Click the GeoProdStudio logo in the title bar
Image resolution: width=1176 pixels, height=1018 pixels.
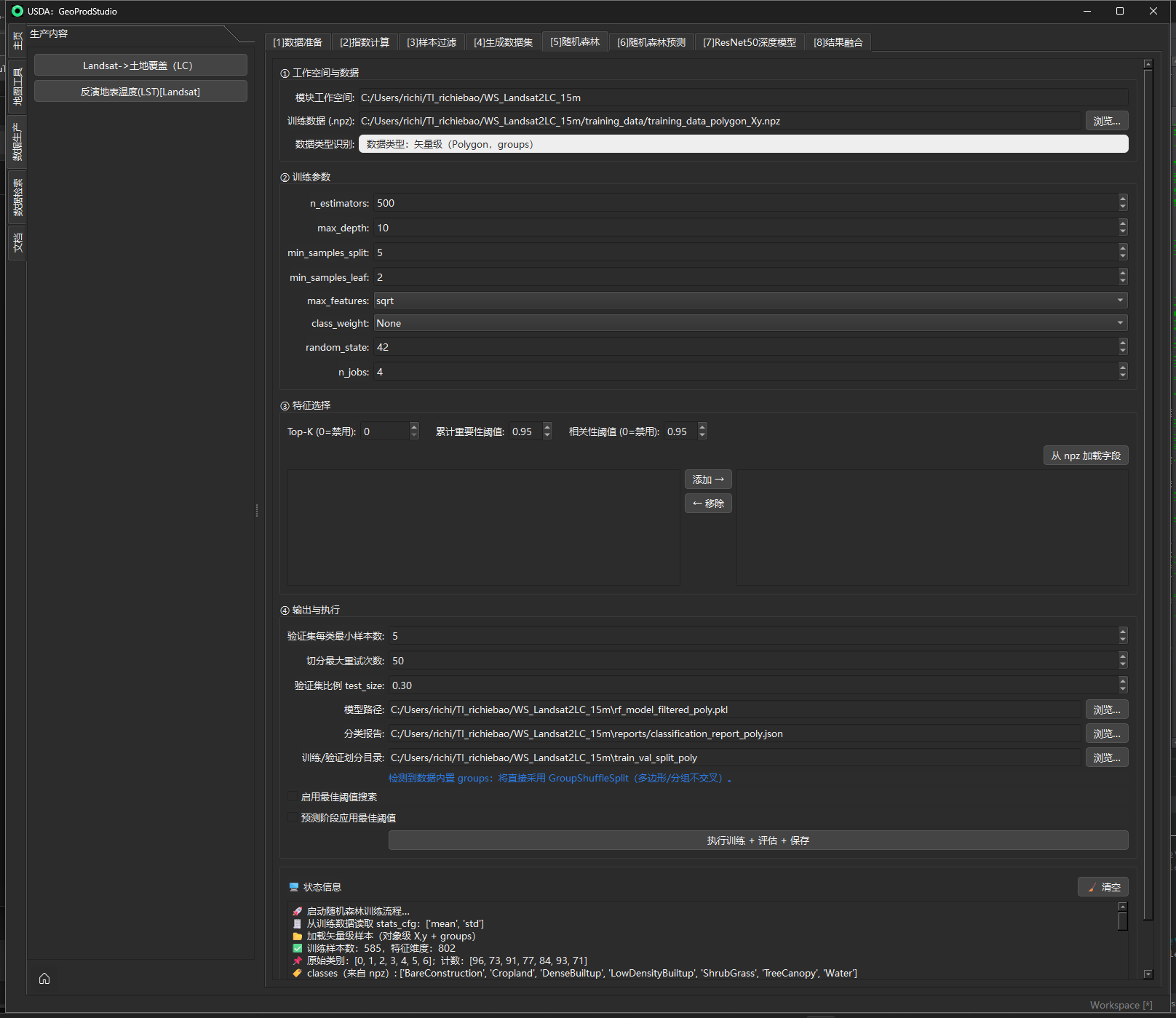(x=17, y=11)
